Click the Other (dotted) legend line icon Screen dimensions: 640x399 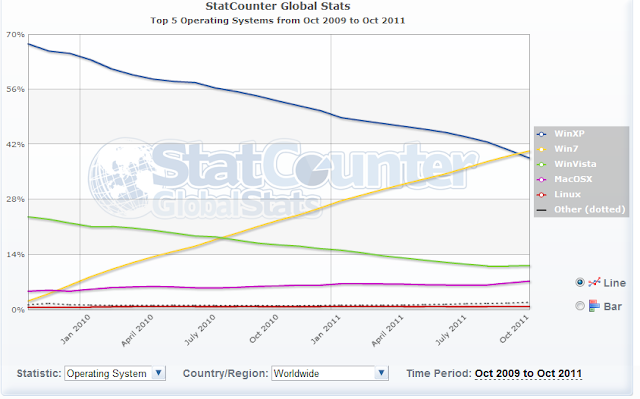coord(542,210)
